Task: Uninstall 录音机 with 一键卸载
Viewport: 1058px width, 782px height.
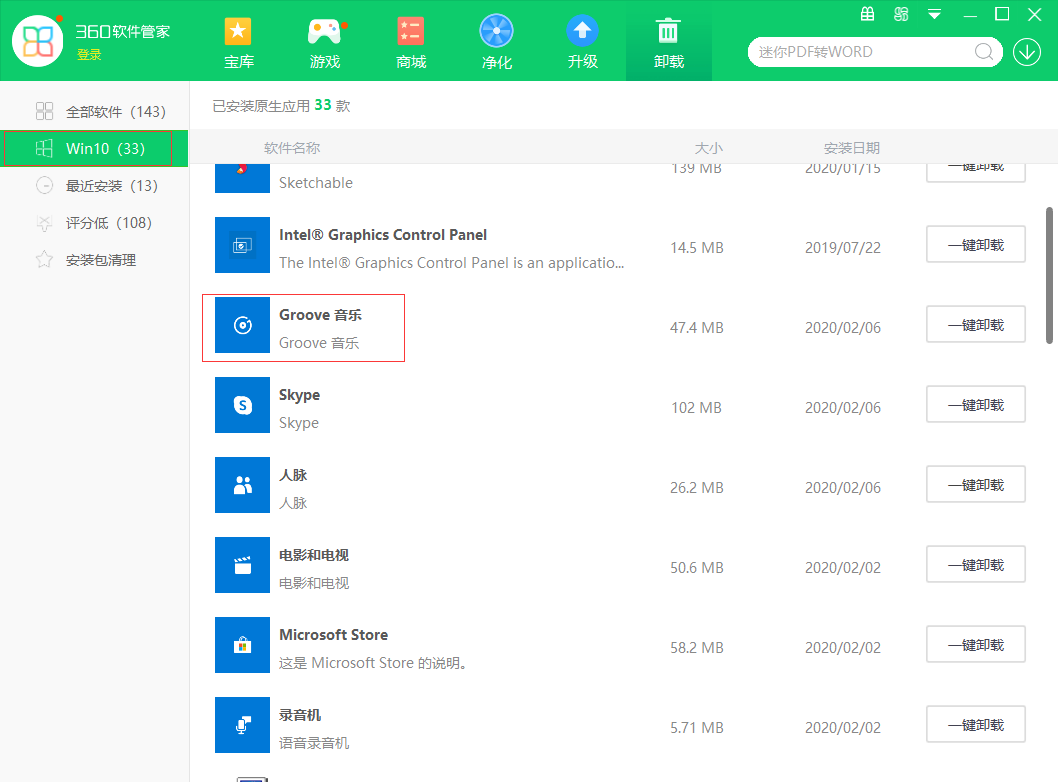Action: pyautogui.click(x=976, y=724)
